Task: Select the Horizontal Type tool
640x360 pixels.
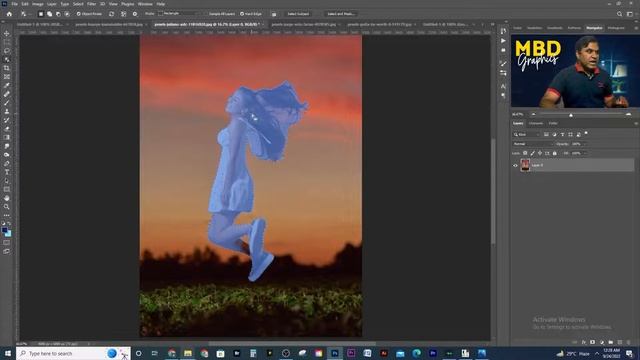Action: (7, 172)
